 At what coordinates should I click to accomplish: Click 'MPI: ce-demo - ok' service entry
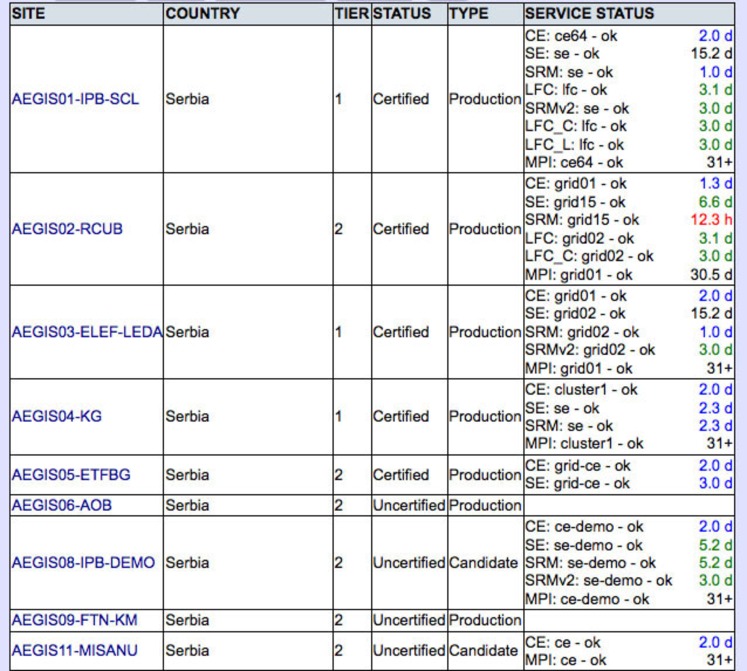click(587, 599)
